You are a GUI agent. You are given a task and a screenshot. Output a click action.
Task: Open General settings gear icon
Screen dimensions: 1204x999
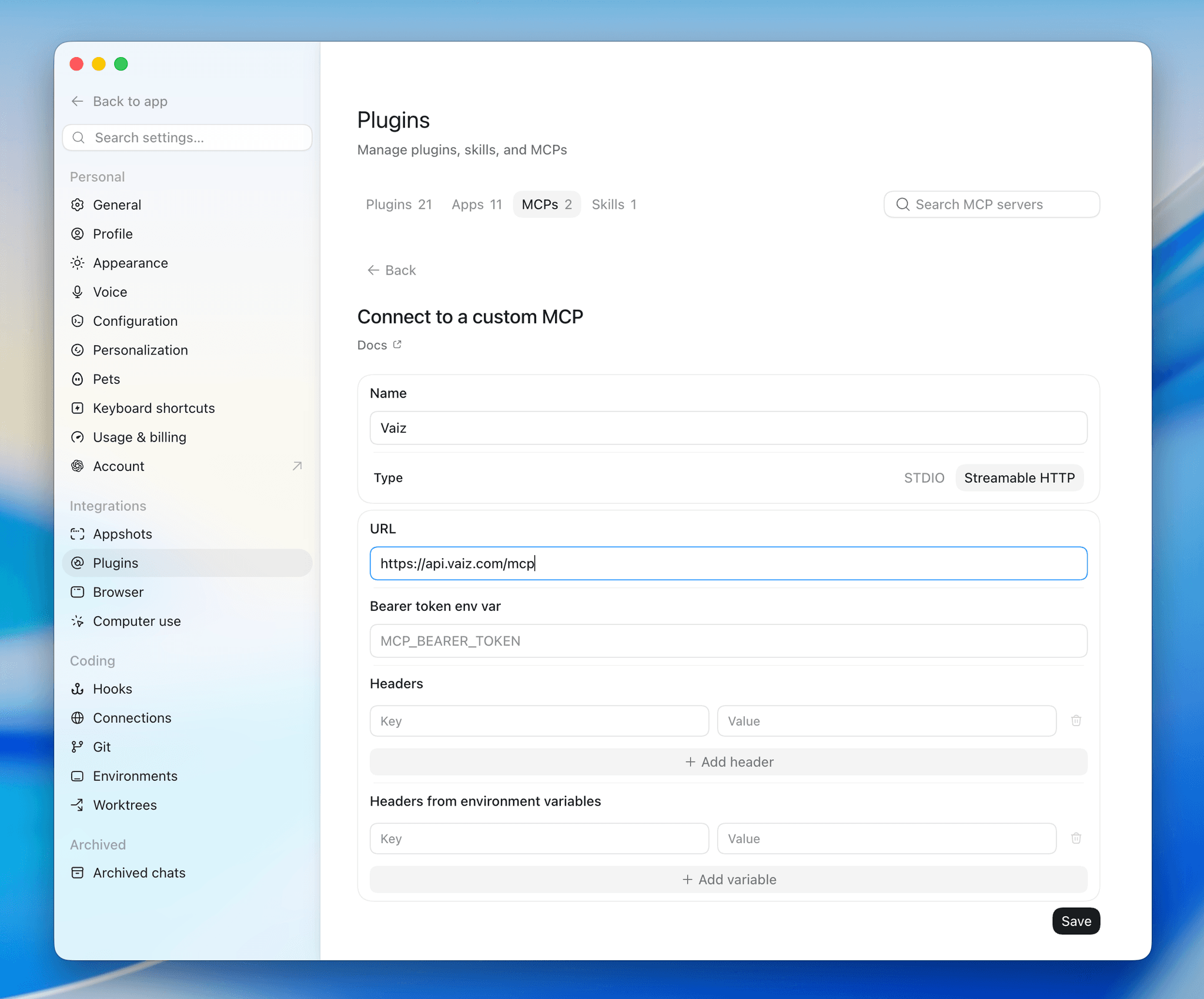77,205
